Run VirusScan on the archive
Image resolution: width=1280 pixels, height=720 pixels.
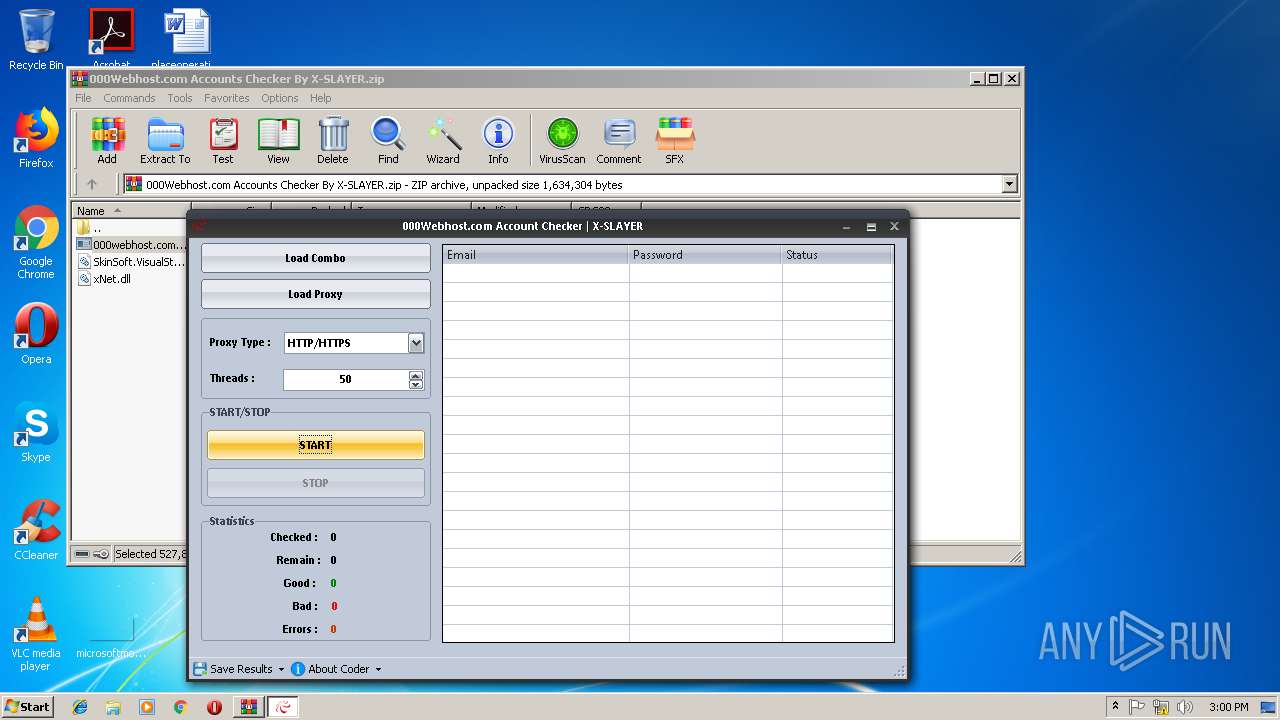point(562,141)
